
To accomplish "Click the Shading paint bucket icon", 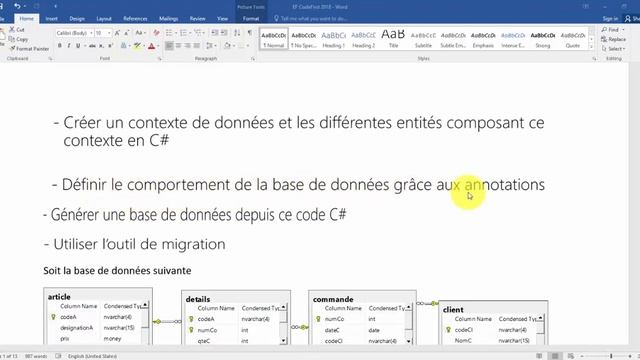I will [227, 46].
